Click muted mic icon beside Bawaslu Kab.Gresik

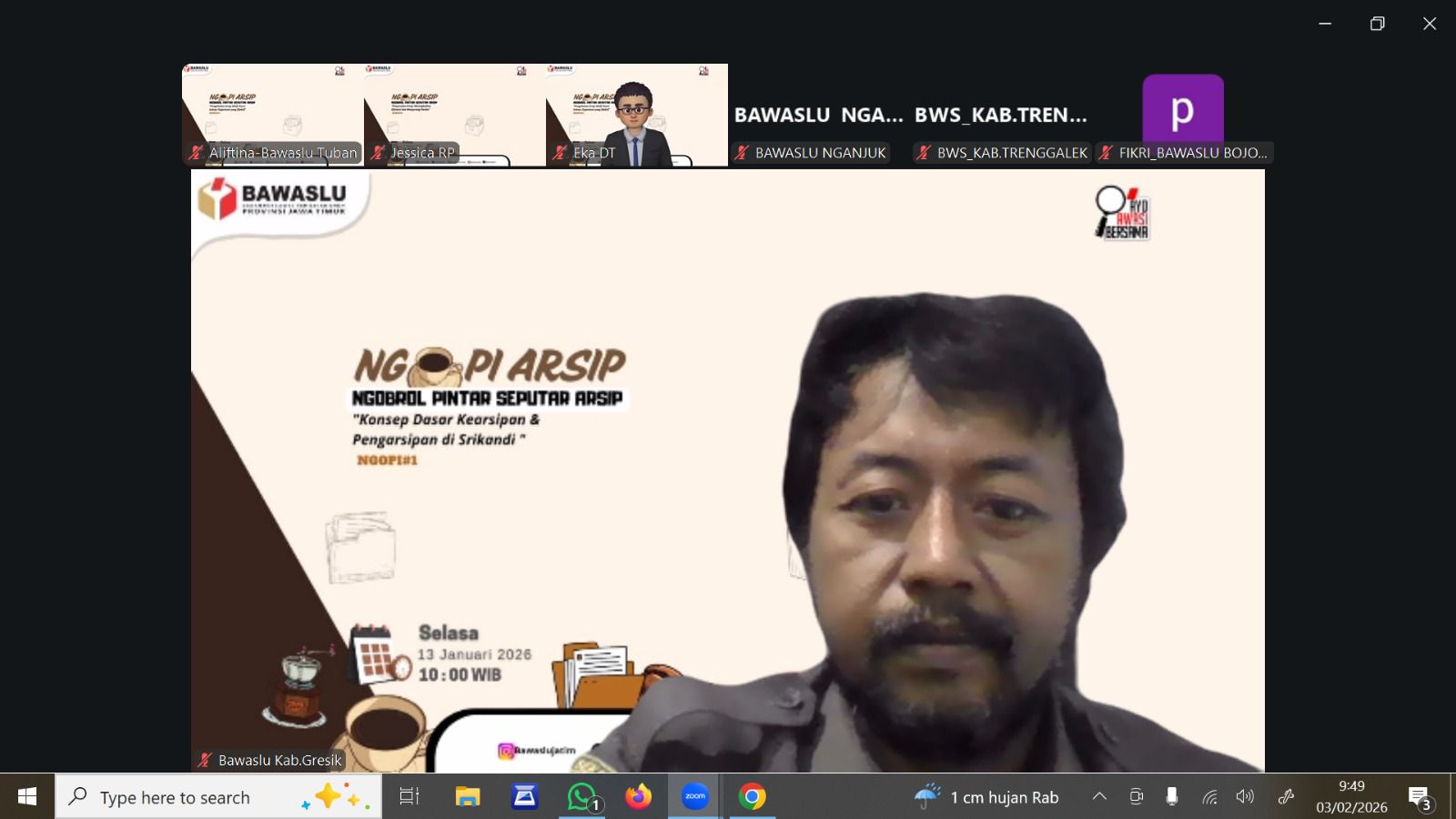click(x=205, y=760)
